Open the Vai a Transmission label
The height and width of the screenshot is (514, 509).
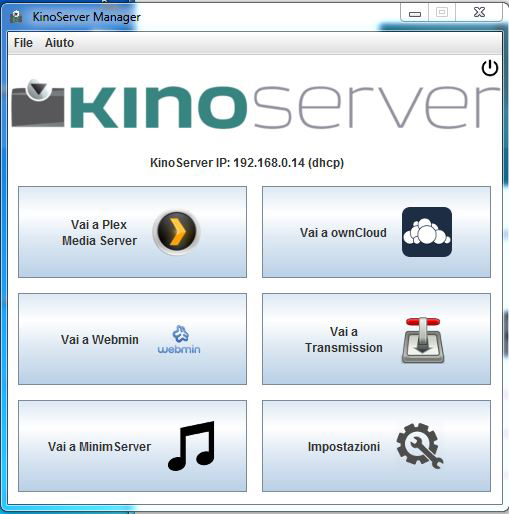[x=344, y=340]
